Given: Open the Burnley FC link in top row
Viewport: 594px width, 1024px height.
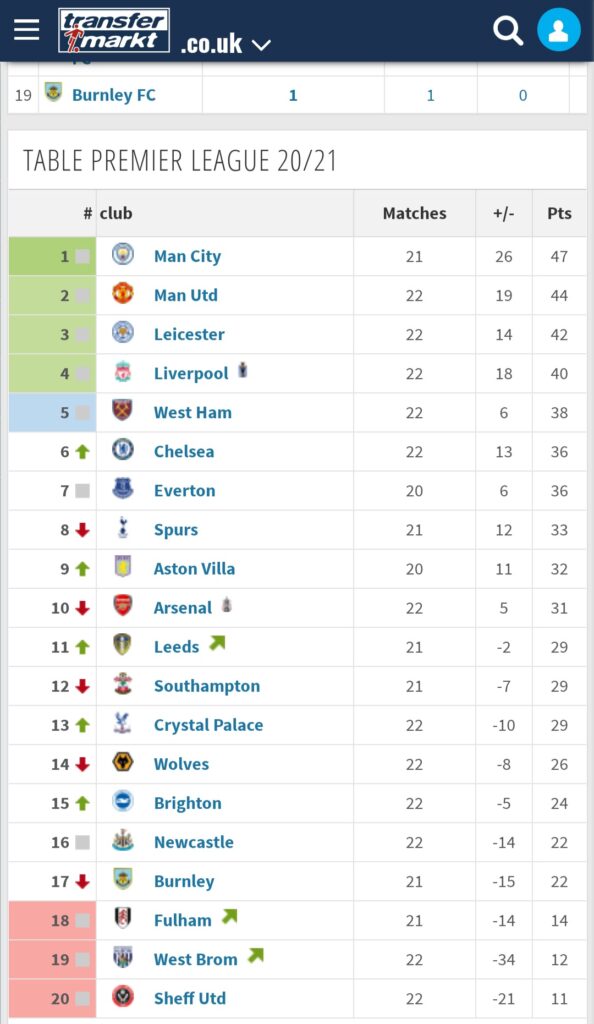Looking at the screenshot, I should point(114,95).
